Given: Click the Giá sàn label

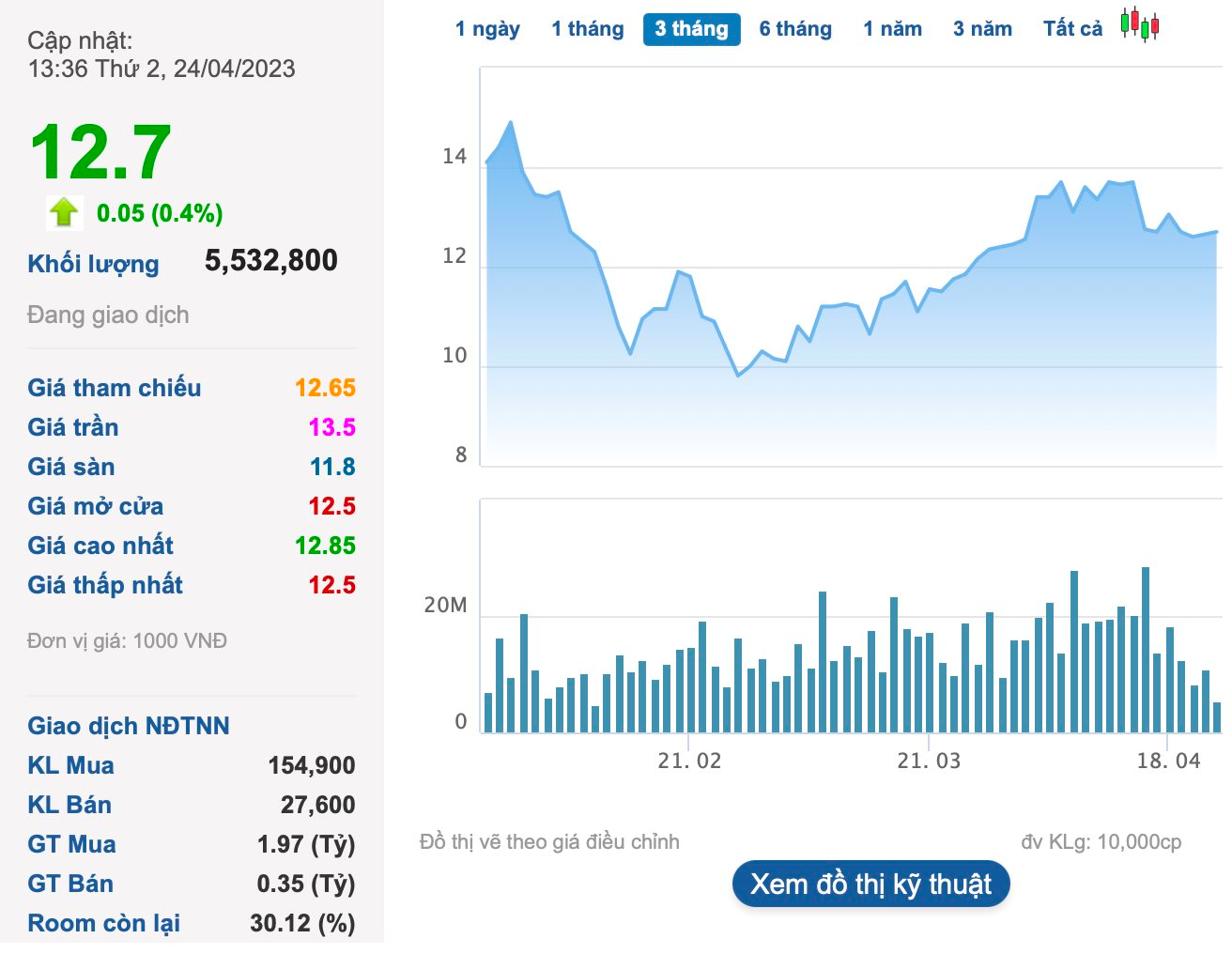Looking at the screenshot, I should point(70,467).
